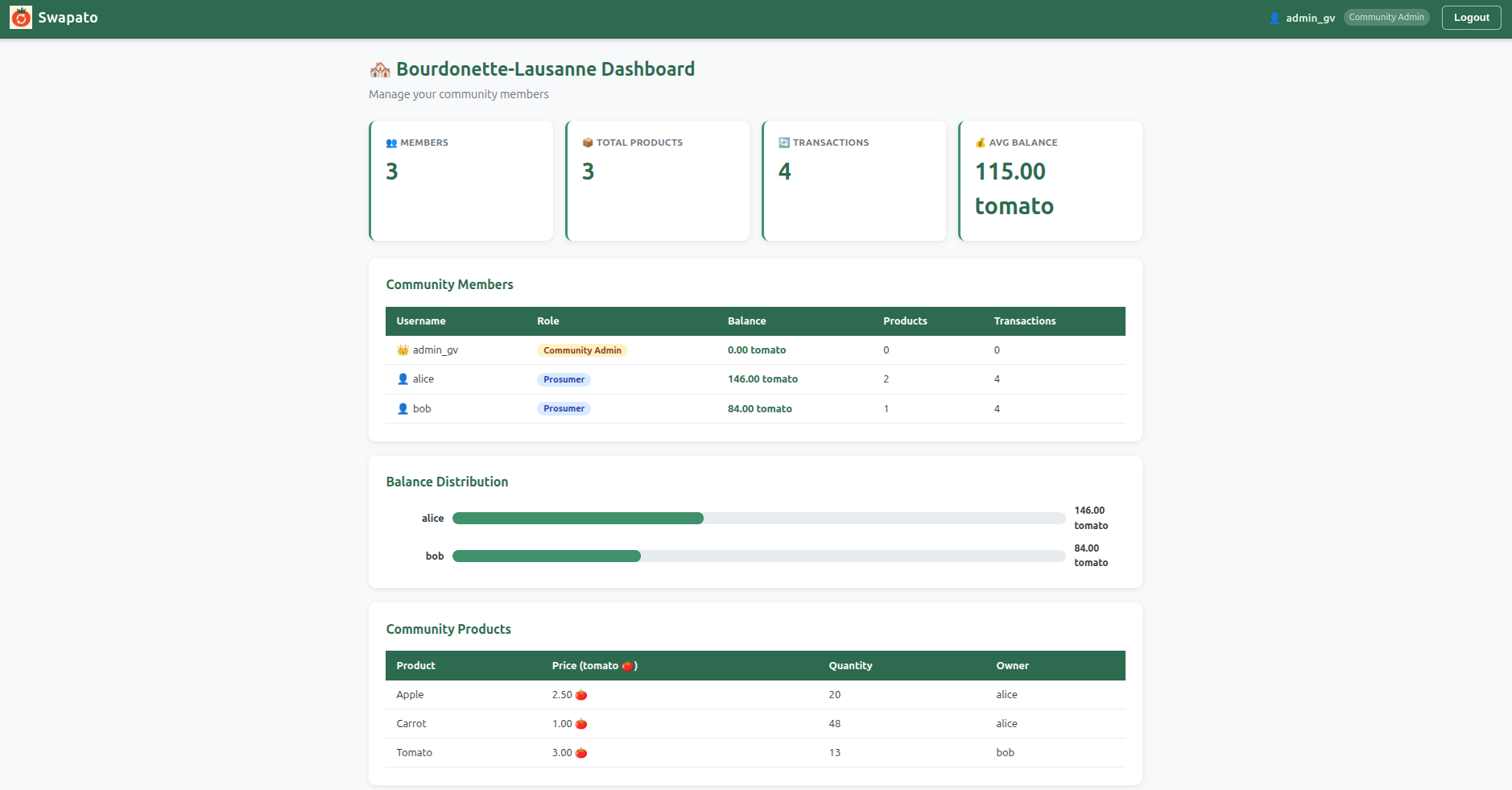Click the tomato icon beside Apple price 2.50
Viewport: 1512px width, 790px height.
pos(581,695)
